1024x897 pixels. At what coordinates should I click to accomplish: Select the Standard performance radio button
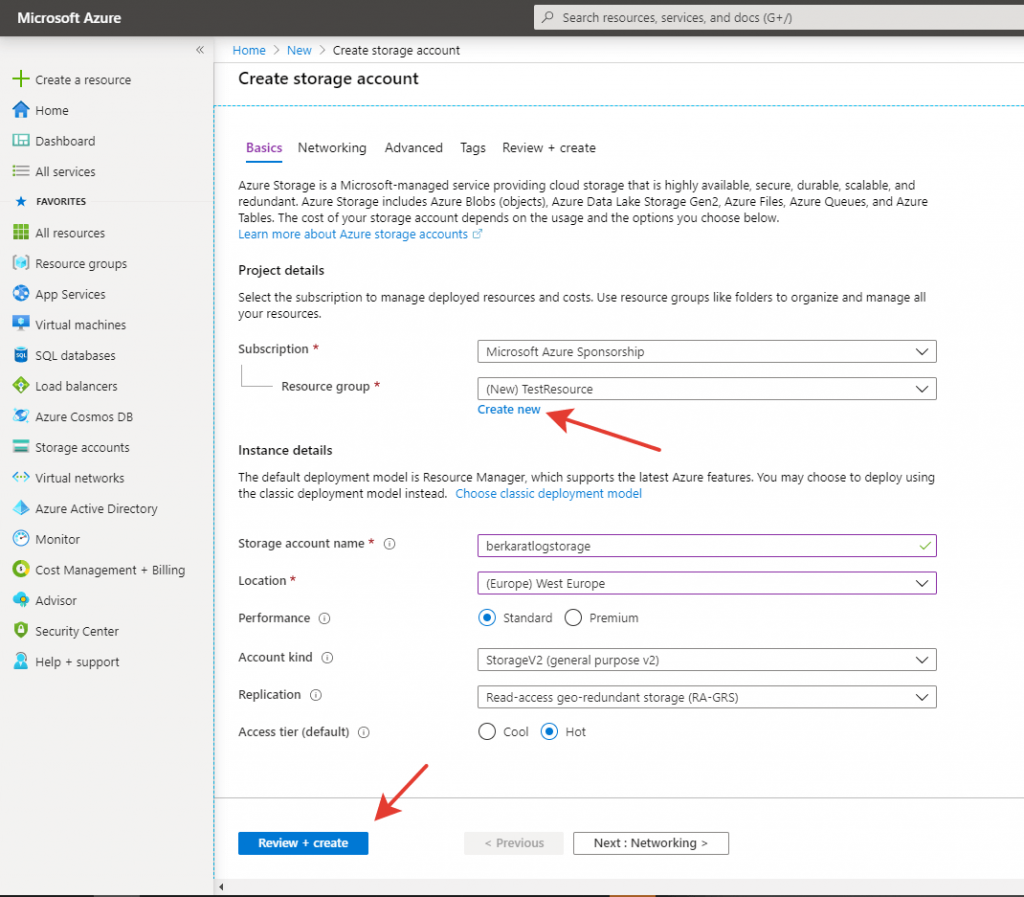tap(487, 618)
